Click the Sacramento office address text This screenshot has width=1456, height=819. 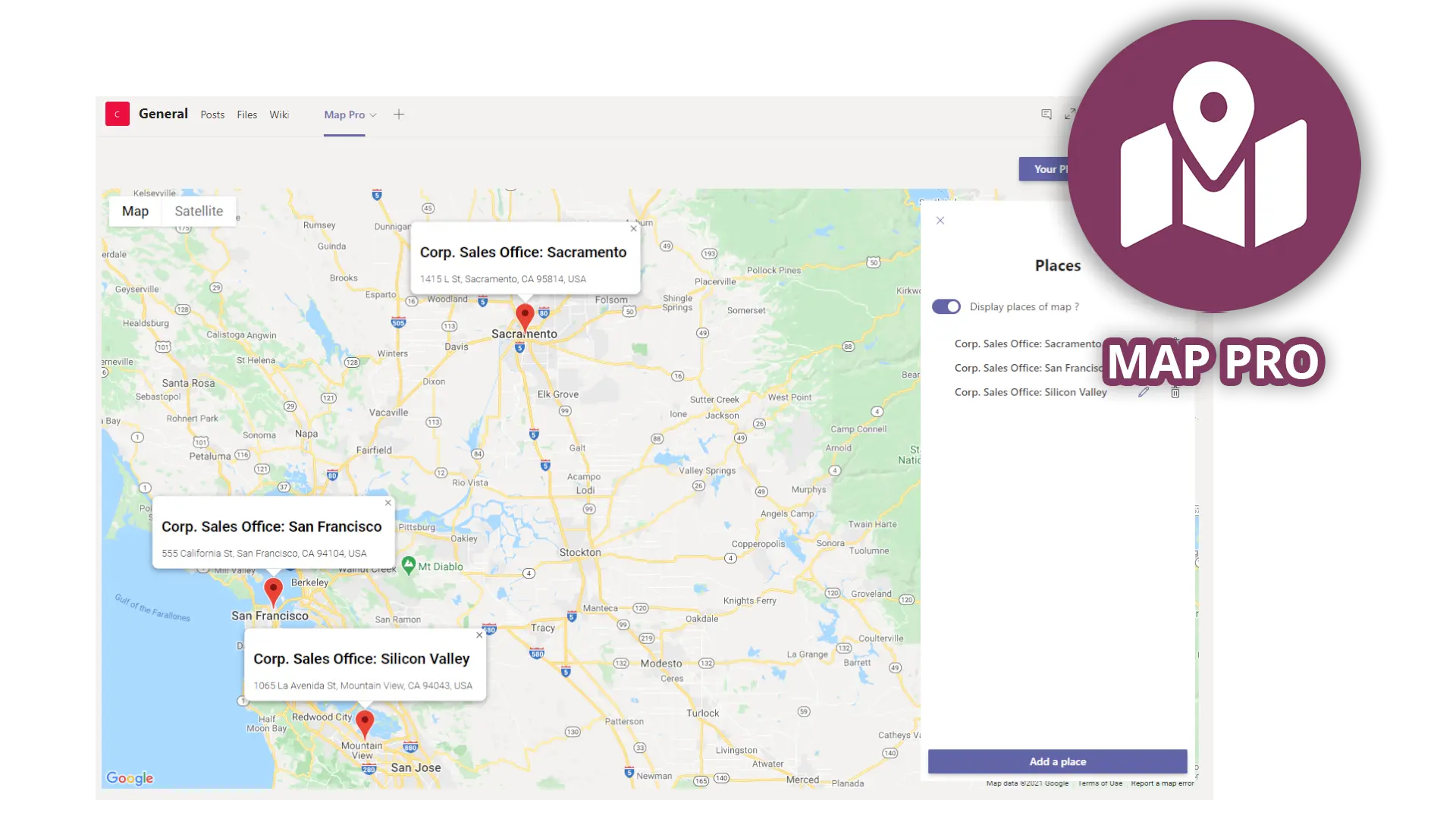tap(503, 279)
